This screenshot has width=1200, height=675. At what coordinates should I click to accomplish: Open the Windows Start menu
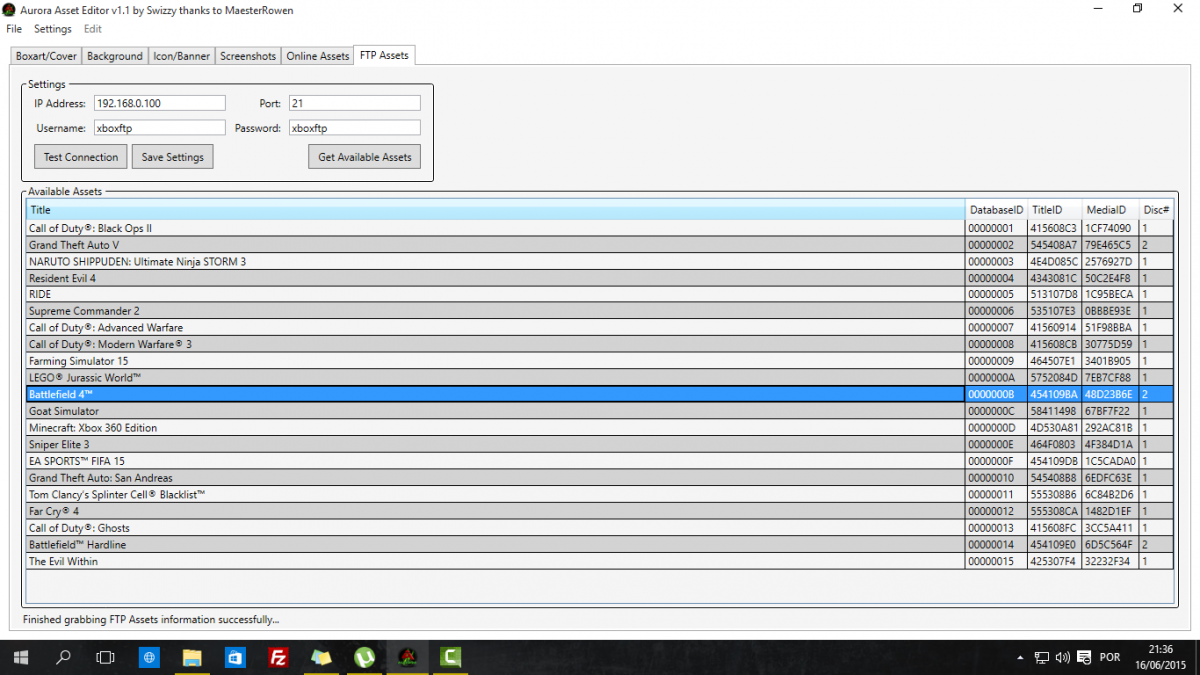point(21,657)
